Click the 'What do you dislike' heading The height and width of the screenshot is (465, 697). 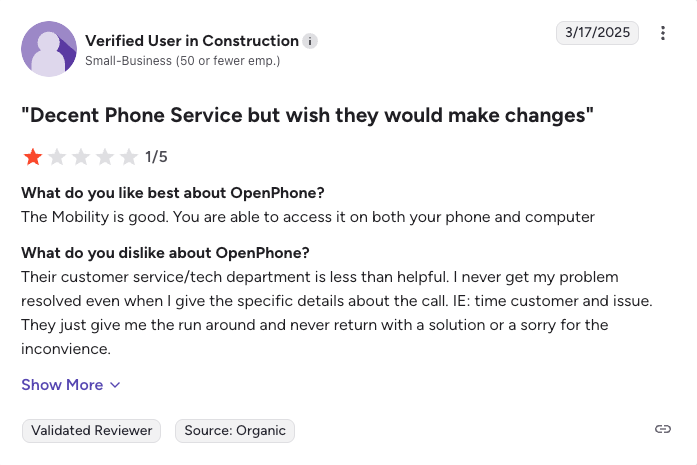(165, 251)
